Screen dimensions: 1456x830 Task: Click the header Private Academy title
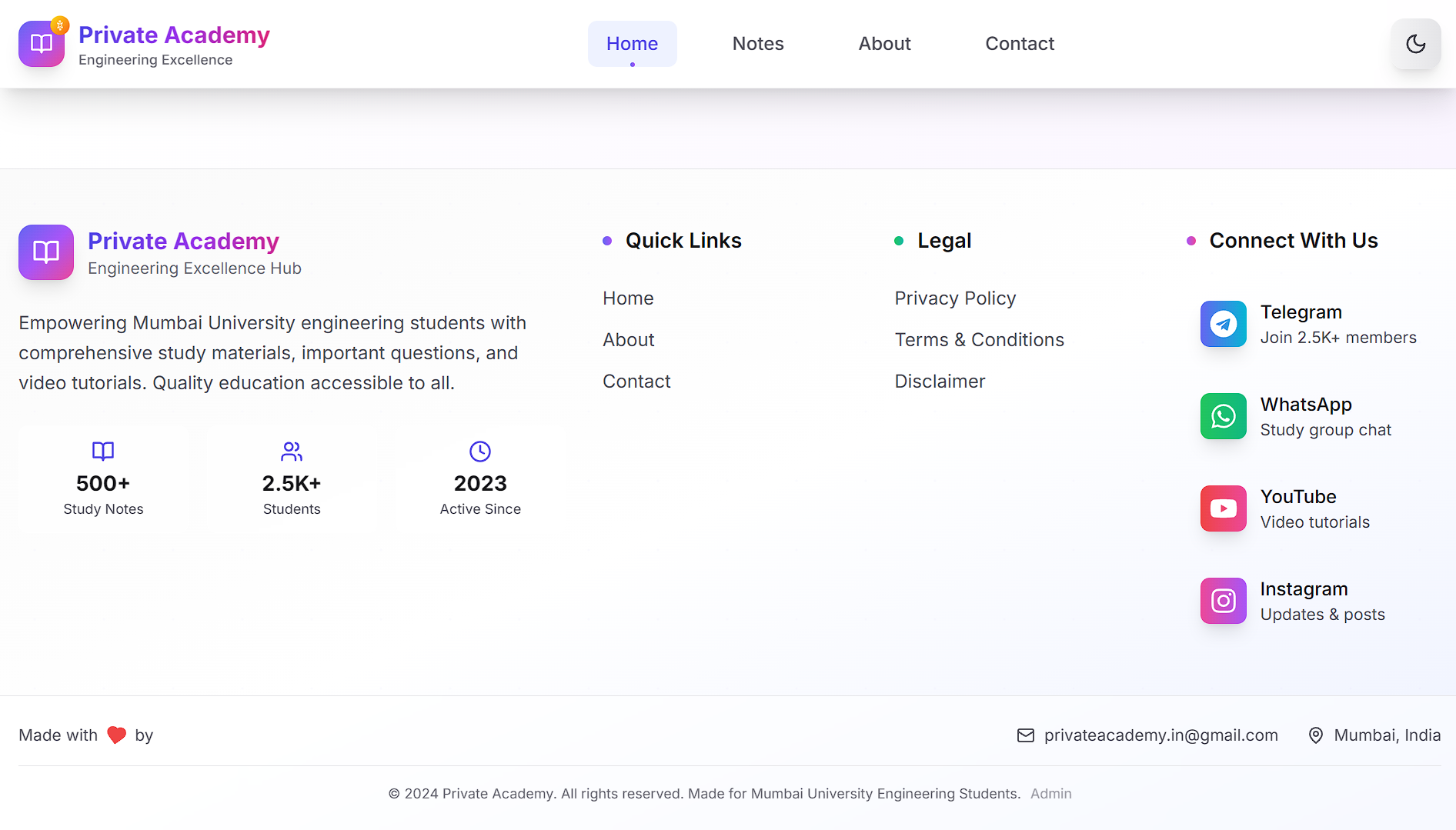coord(174,35)
